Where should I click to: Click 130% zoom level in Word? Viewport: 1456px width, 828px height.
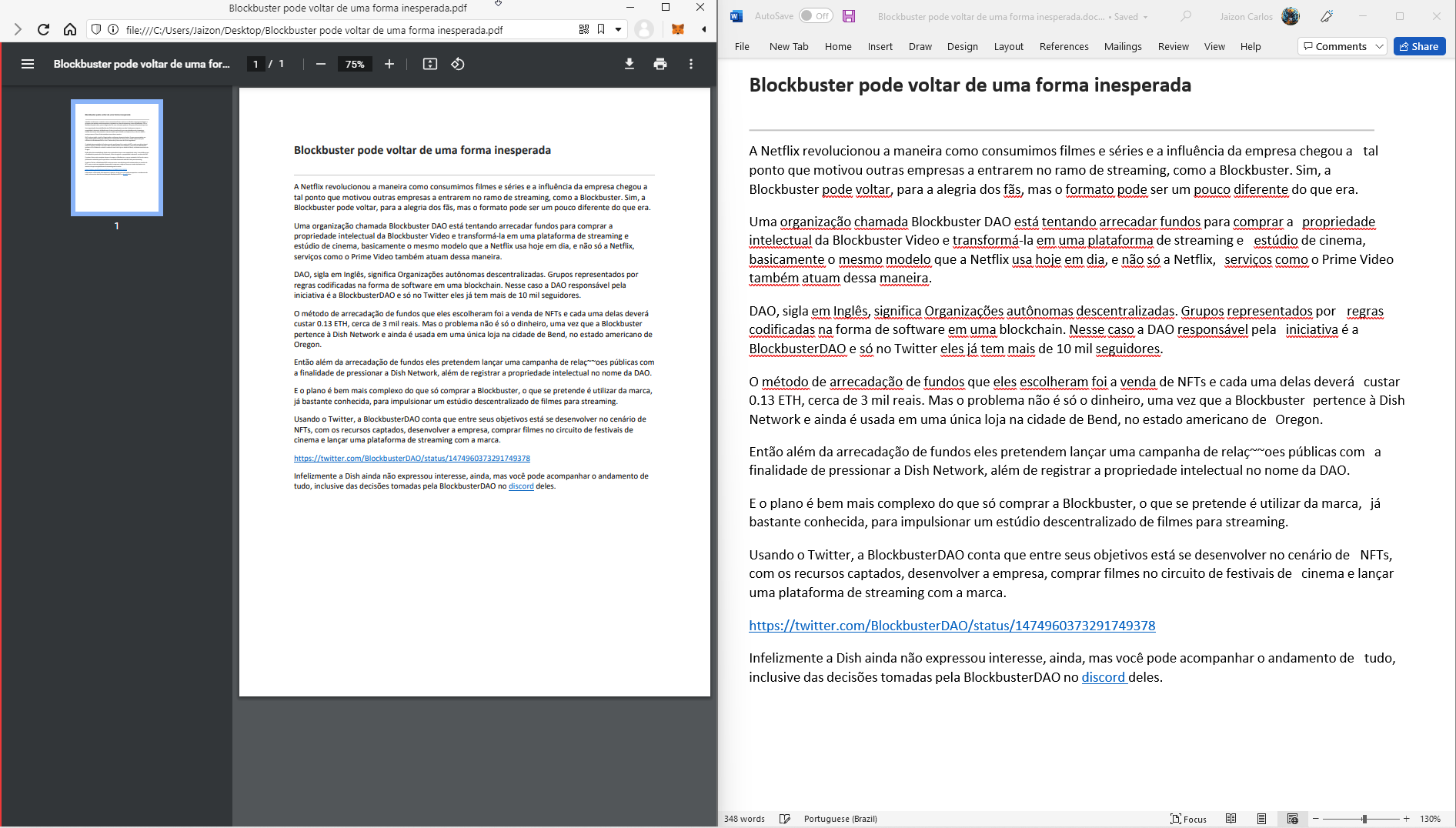click(1431, 819)
